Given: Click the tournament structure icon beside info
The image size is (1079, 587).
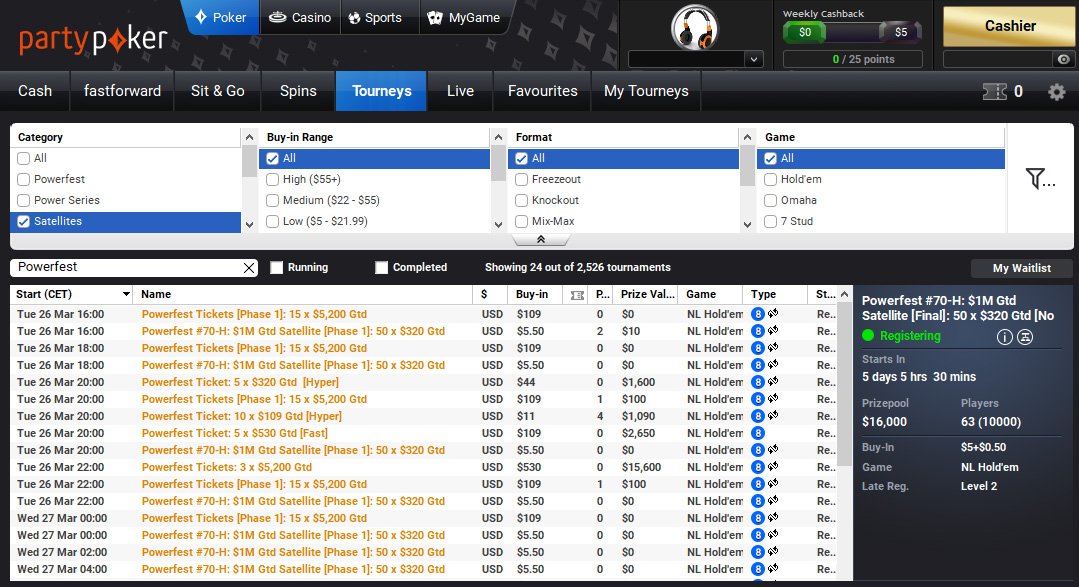Looking at the screenshot, I should 1025,337.
